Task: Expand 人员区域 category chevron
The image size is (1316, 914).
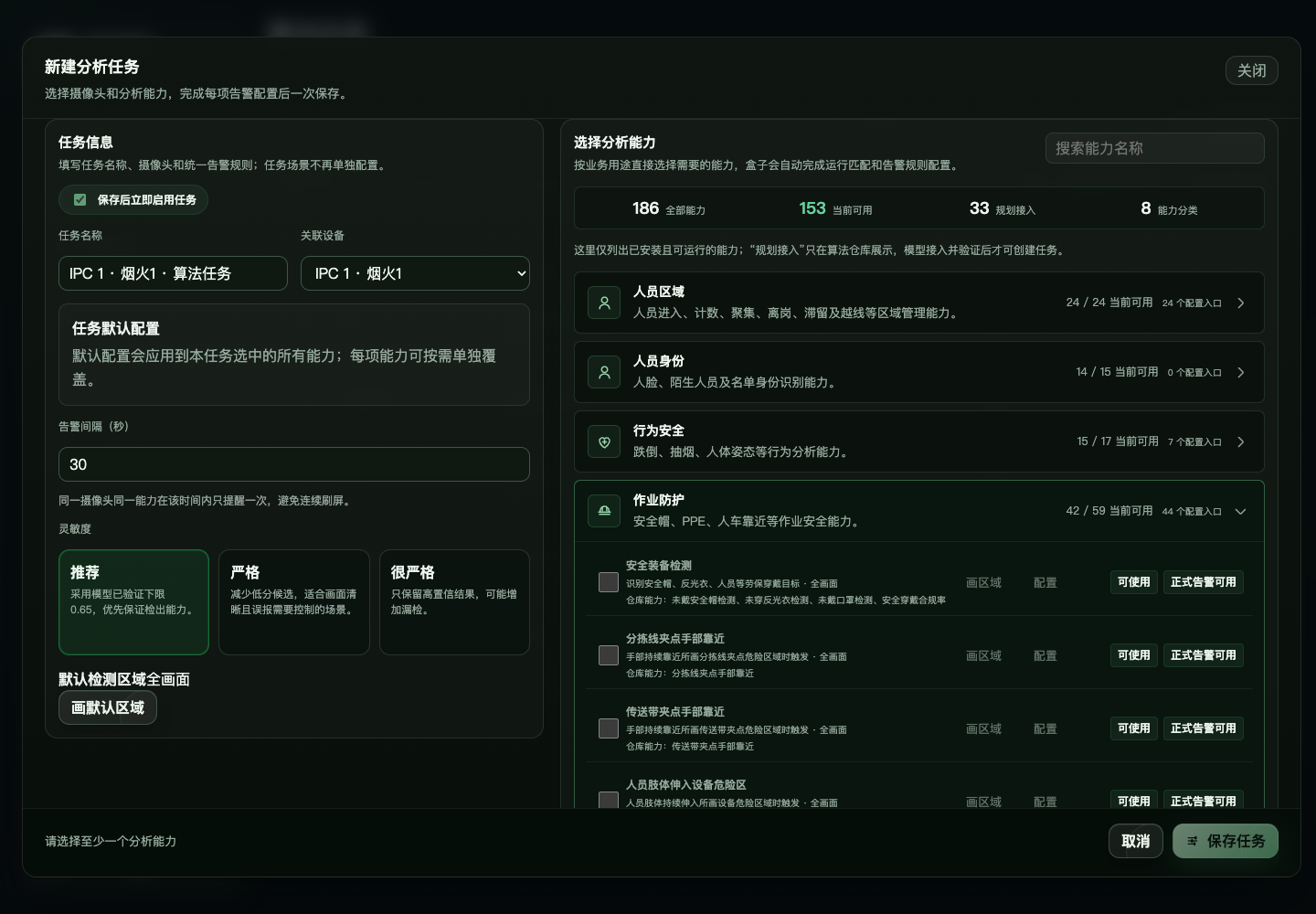Action: point(1241,303)
